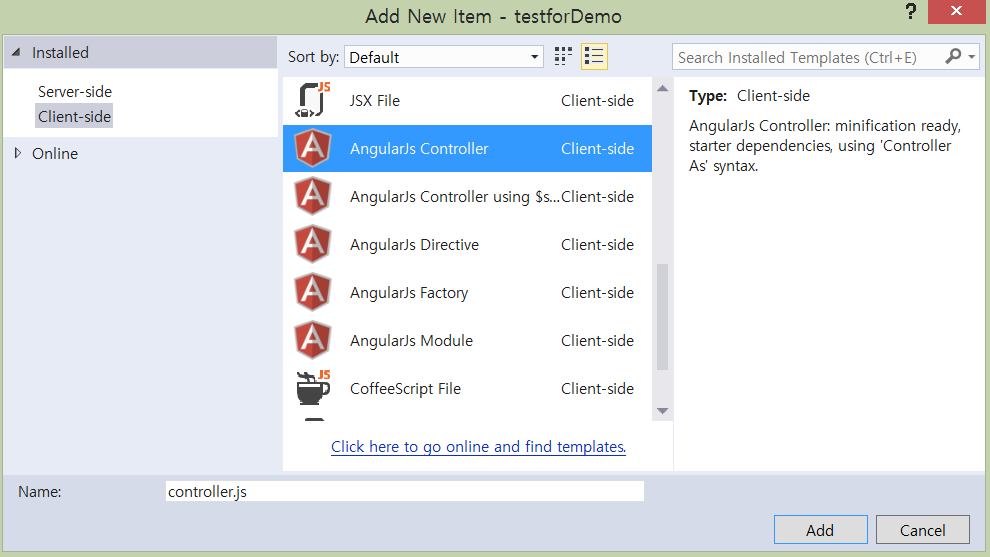
Task: Switch to medium icons list view
Action: [x=594, y=56]
